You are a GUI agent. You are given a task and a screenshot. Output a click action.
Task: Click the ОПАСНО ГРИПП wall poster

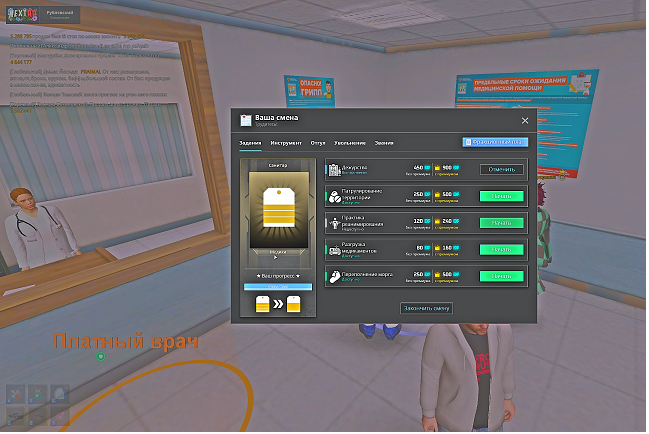point(310,92)
